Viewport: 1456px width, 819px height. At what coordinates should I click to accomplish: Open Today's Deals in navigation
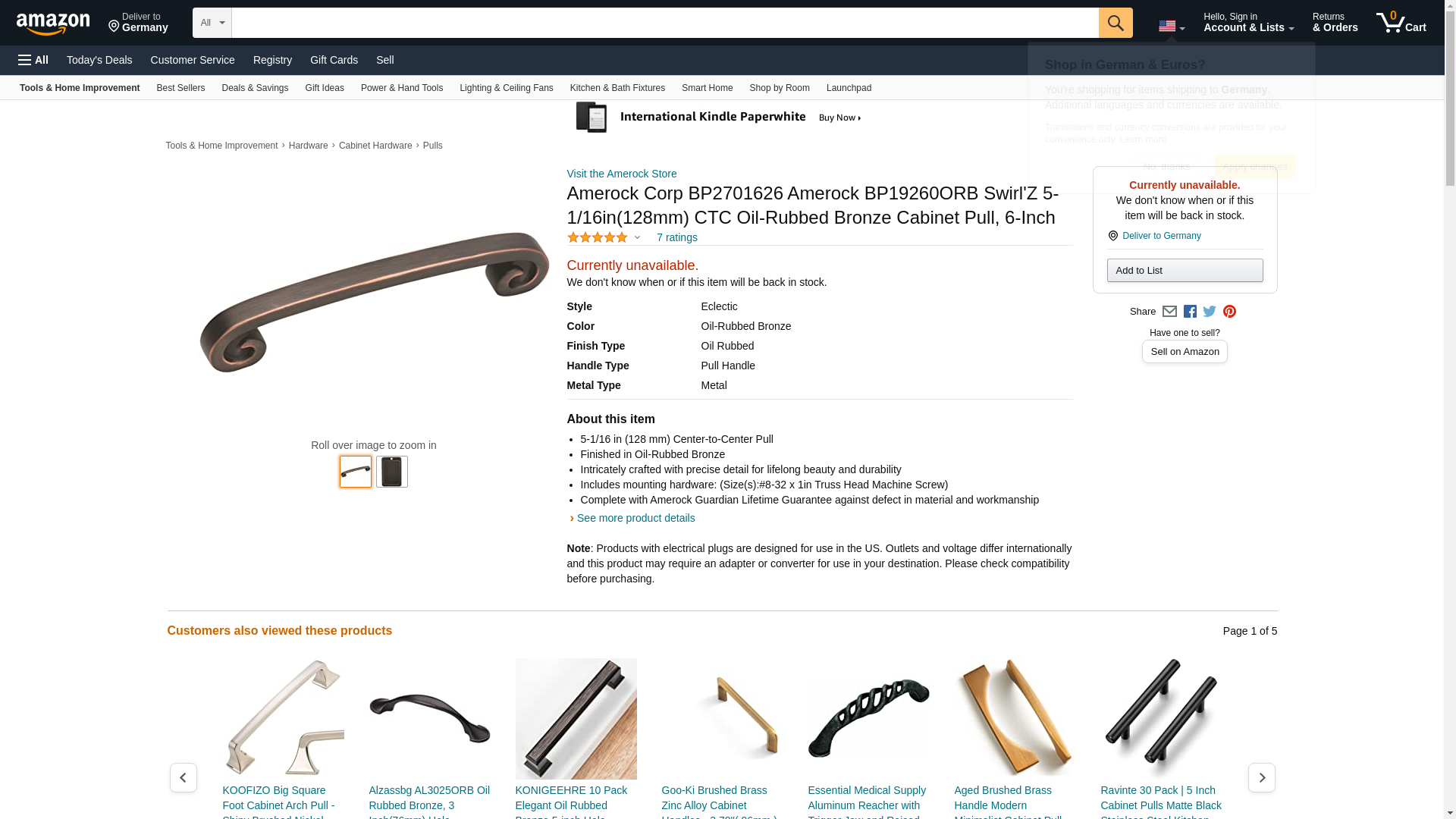99,60
